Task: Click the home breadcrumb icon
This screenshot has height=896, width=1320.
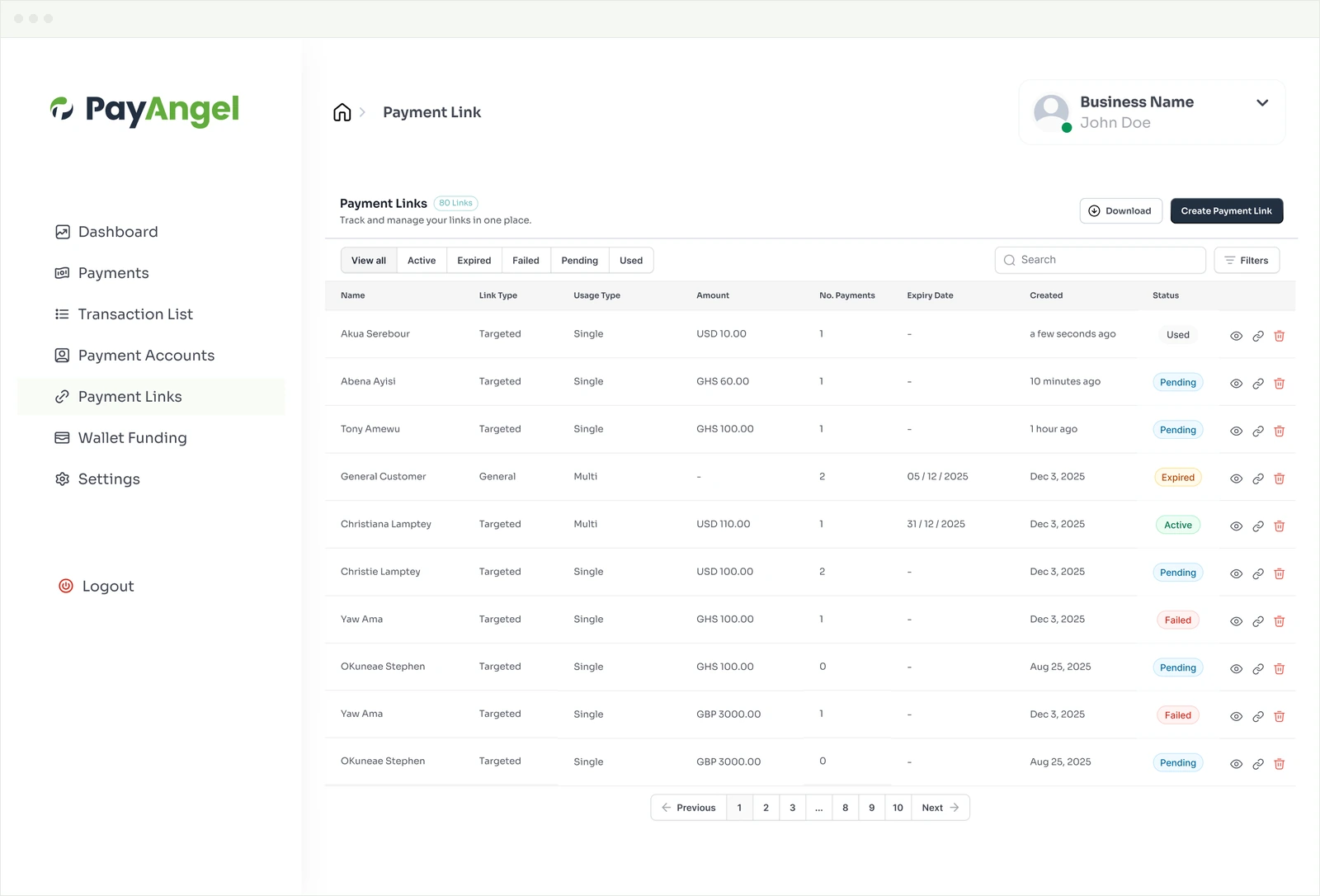Action: click(342, 112)
